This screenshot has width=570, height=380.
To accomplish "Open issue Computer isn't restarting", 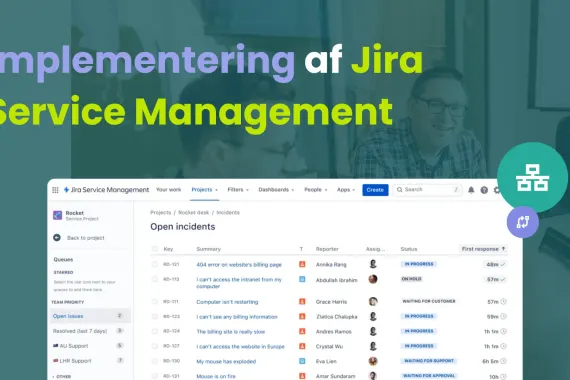I will (x=227, y=302).
